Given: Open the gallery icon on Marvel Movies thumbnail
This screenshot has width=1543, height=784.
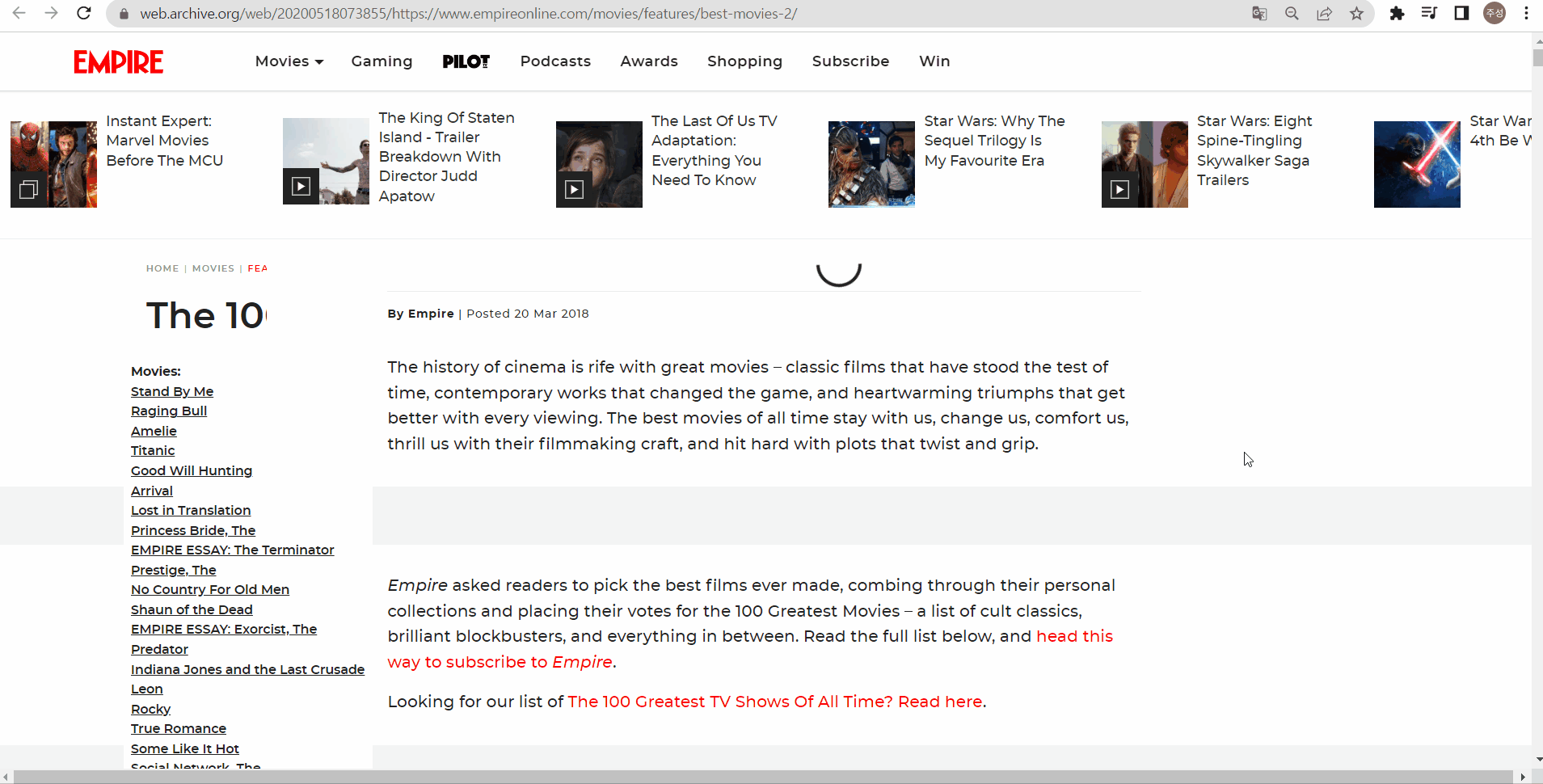Looking at the screenshot, I should (28, 189).
